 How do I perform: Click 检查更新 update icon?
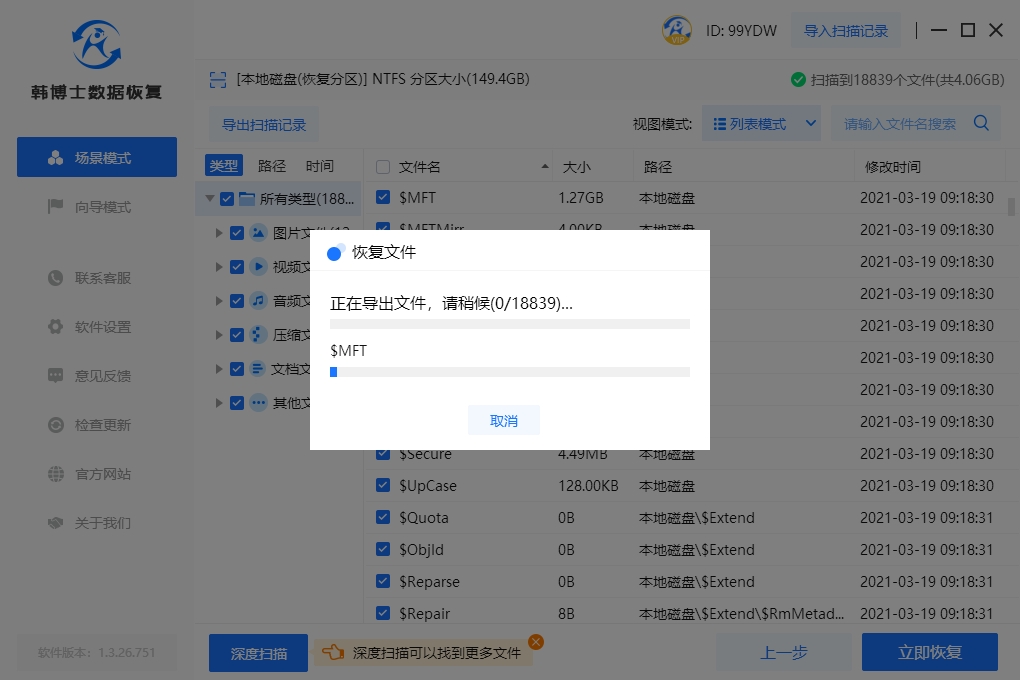57,425
